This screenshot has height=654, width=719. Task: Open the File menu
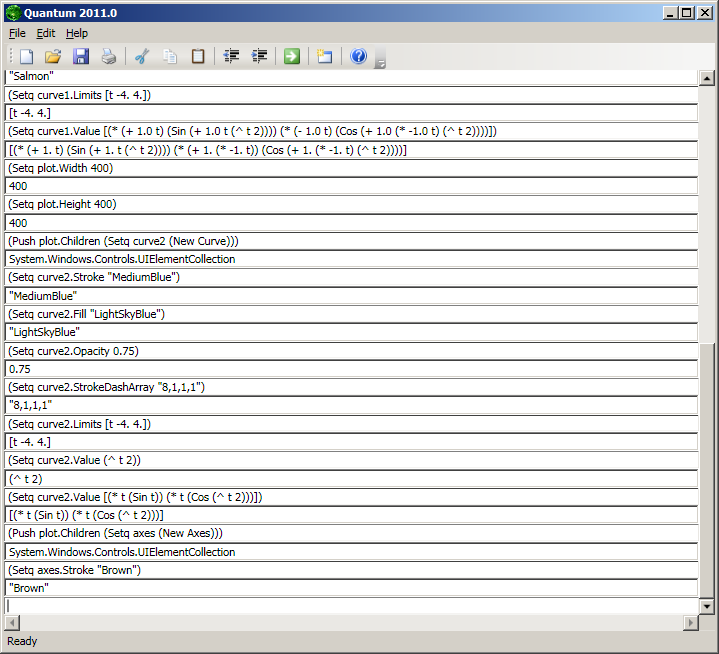click(17, 33)
